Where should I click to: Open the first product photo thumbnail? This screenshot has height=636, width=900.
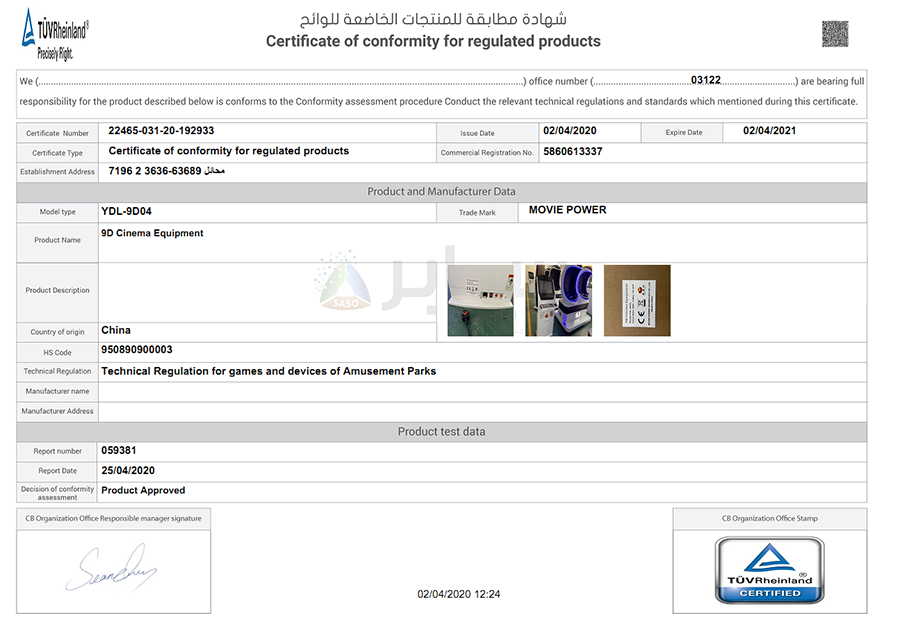(x=480, y=300)
